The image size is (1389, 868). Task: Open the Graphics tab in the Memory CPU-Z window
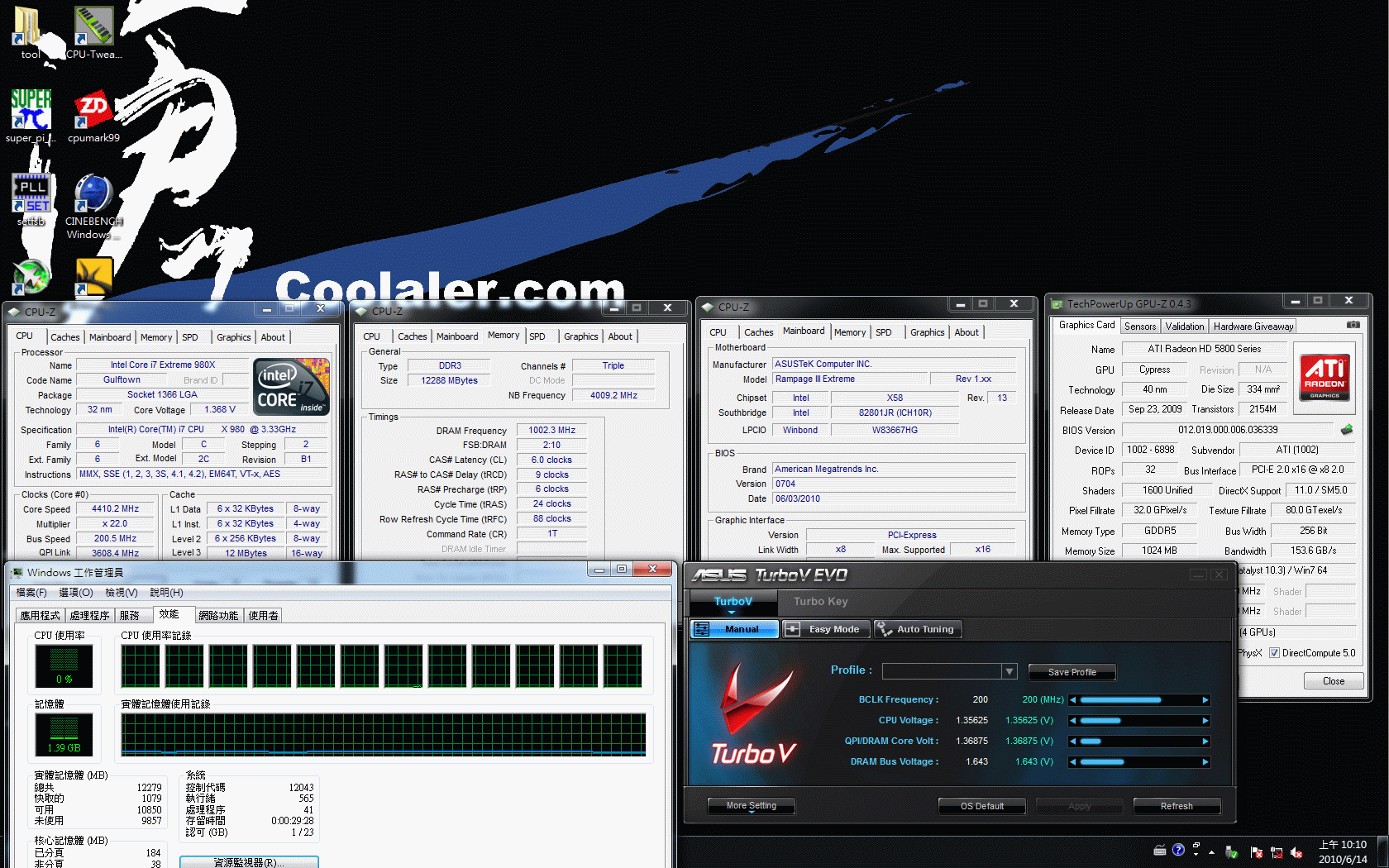(580, 336)
